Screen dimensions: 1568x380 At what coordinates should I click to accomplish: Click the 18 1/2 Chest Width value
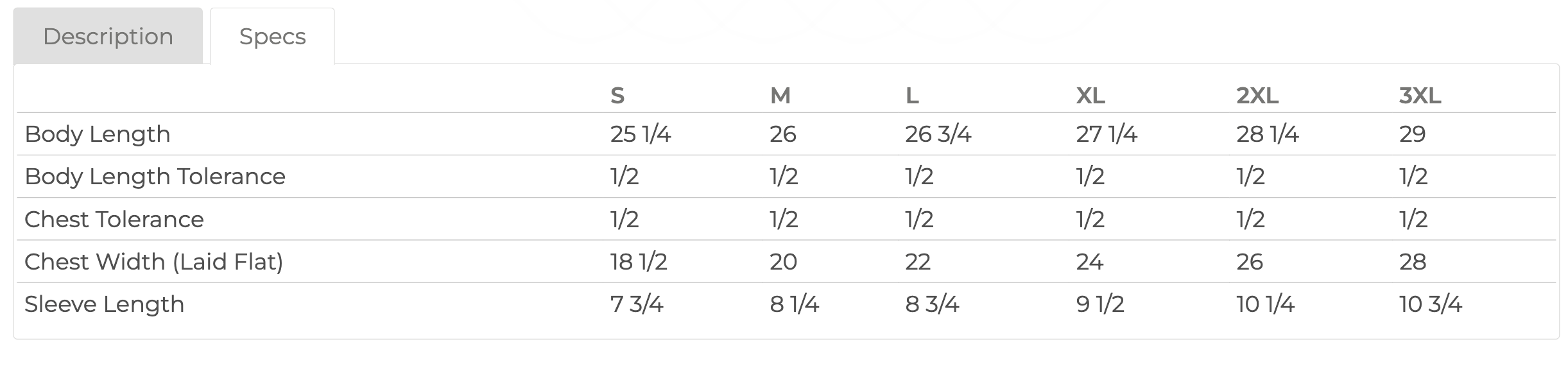639,262
